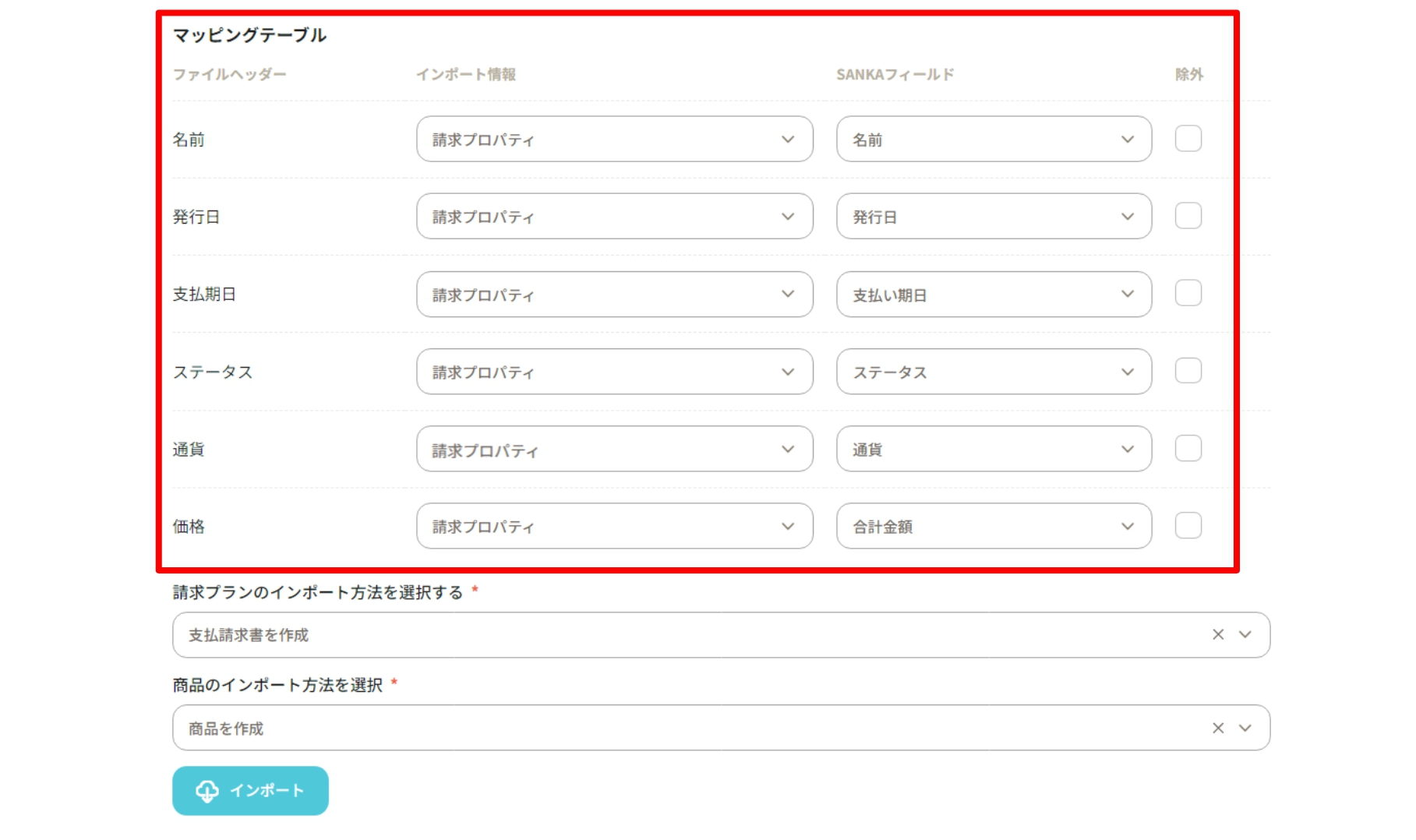This screenshot has height=840, width=1416.
Task: Open the ステータス SANKA field dropdown
Action: (993, 372)
